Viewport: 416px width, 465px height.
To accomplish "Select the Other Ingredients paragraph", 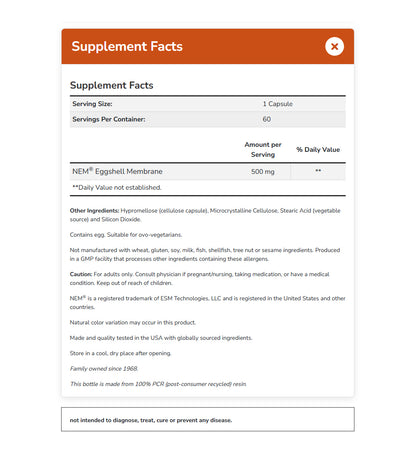I will coord(205,215).
